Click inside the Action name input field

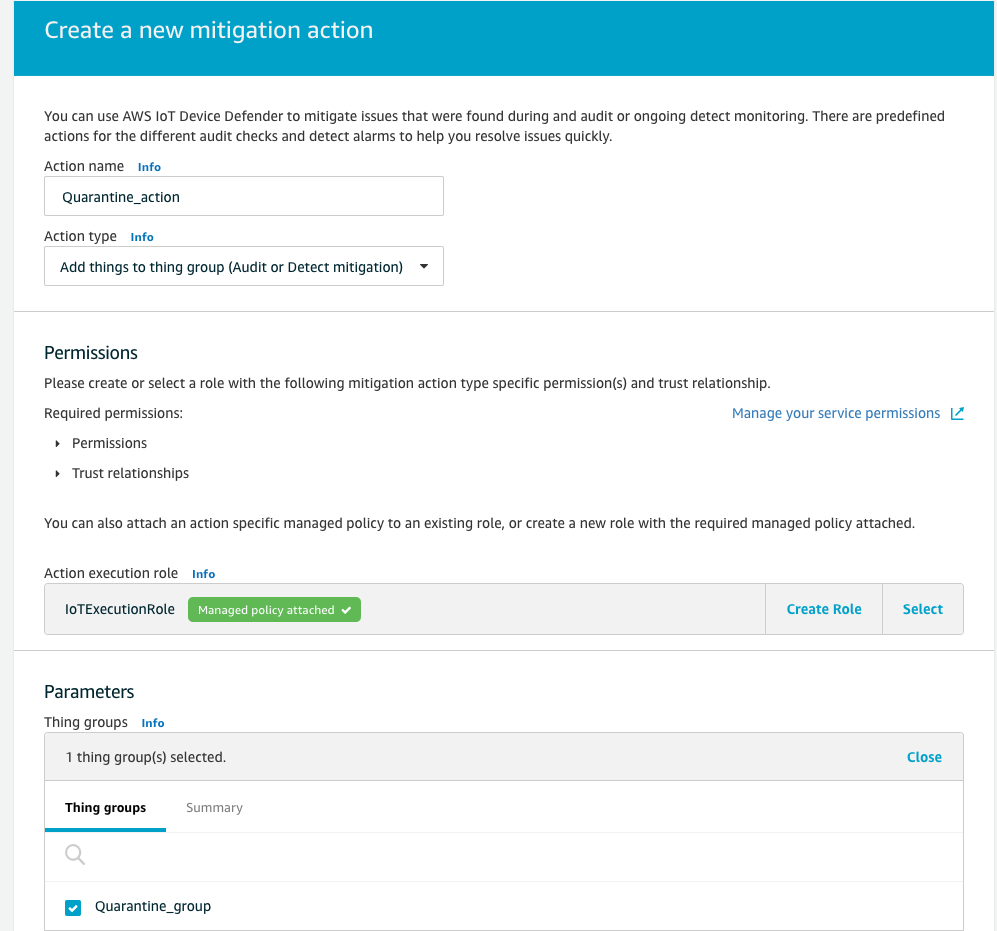click(x=244, y=196)
